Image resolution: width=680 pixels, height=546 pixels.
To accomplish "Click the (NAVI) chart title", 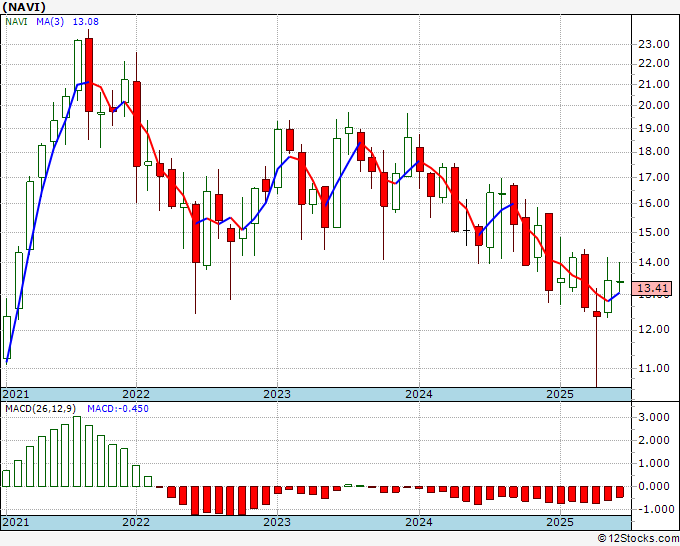I will (x=24, y=7).
